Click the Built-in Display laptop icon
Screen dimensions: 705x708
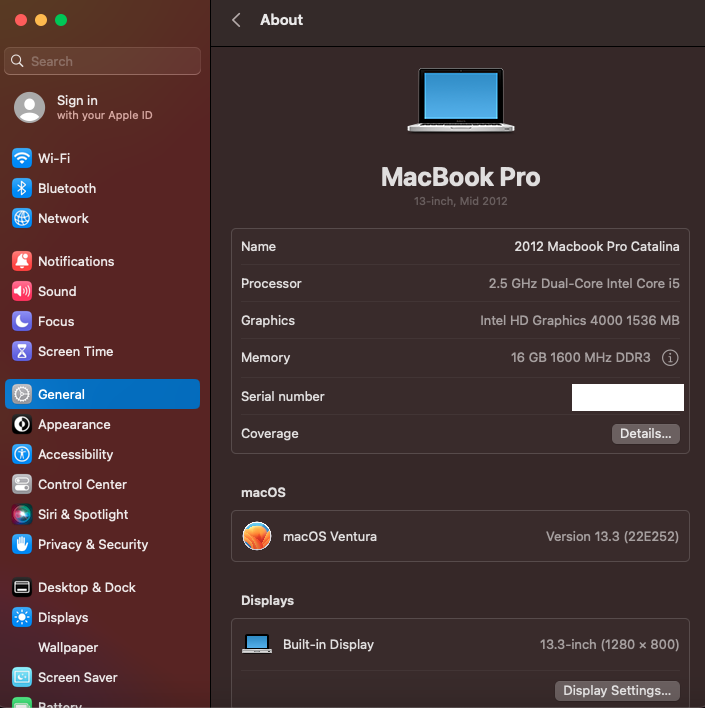[x=257, y=644]
